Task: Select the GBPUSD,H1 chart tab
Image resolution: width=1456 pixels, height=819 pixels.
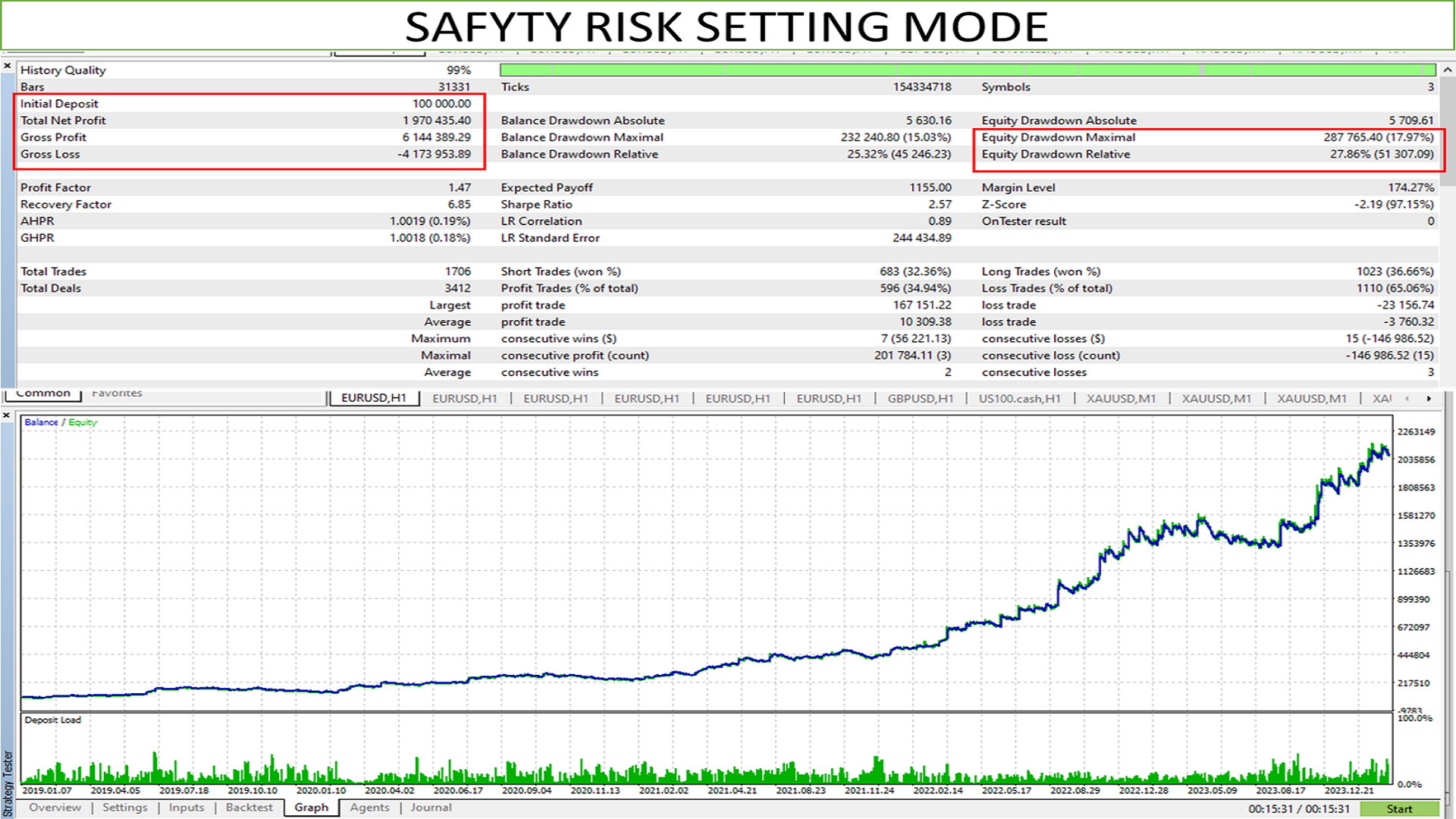Action: point(920,398)
